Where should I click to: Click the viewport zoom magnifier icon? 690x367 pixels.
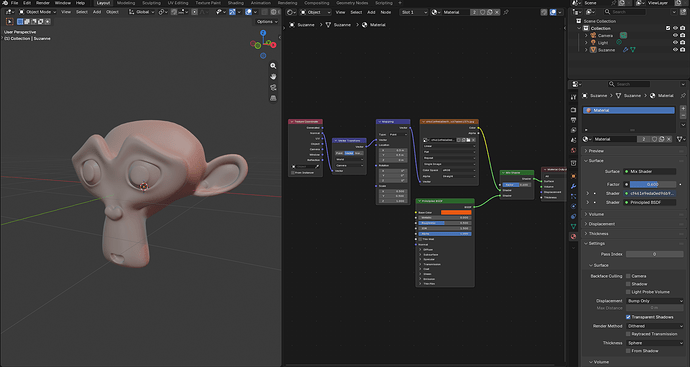273,66
